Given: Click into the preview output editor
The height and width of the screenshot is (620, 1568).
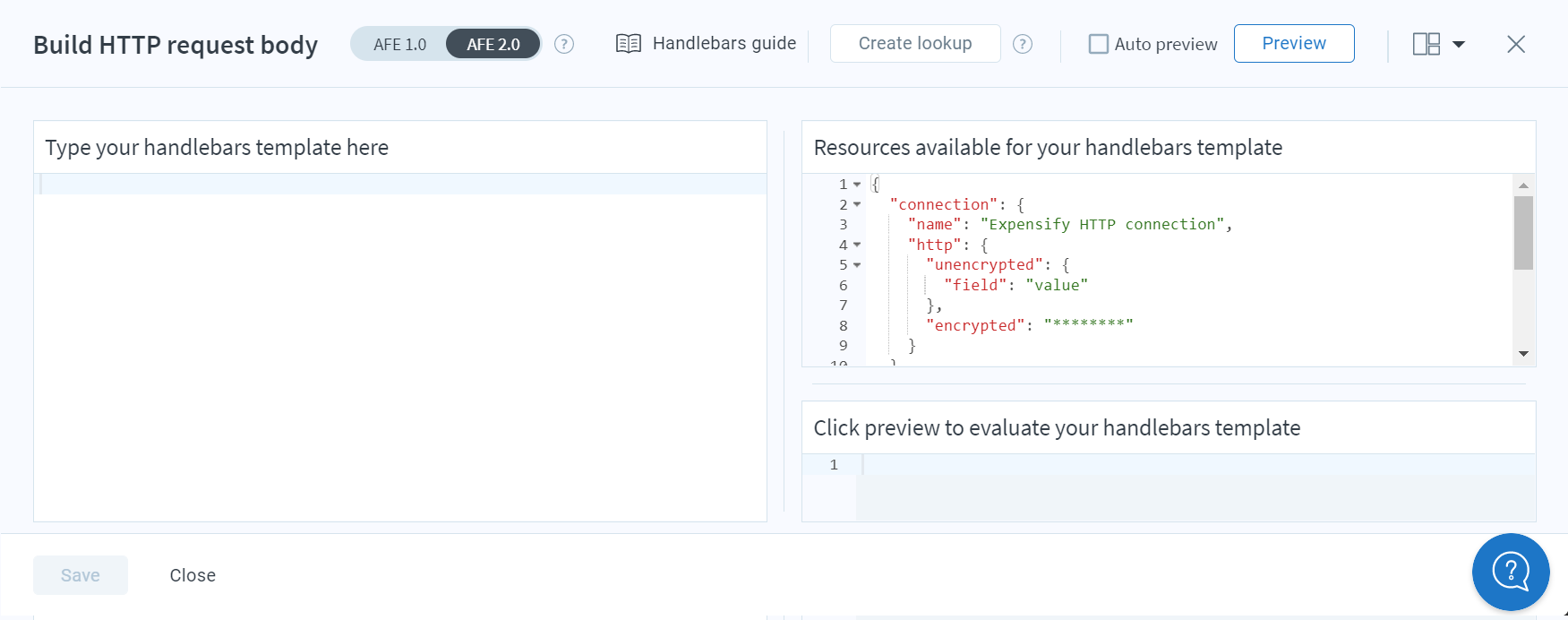Looking at the screenshot, I should coord(1195,487).
